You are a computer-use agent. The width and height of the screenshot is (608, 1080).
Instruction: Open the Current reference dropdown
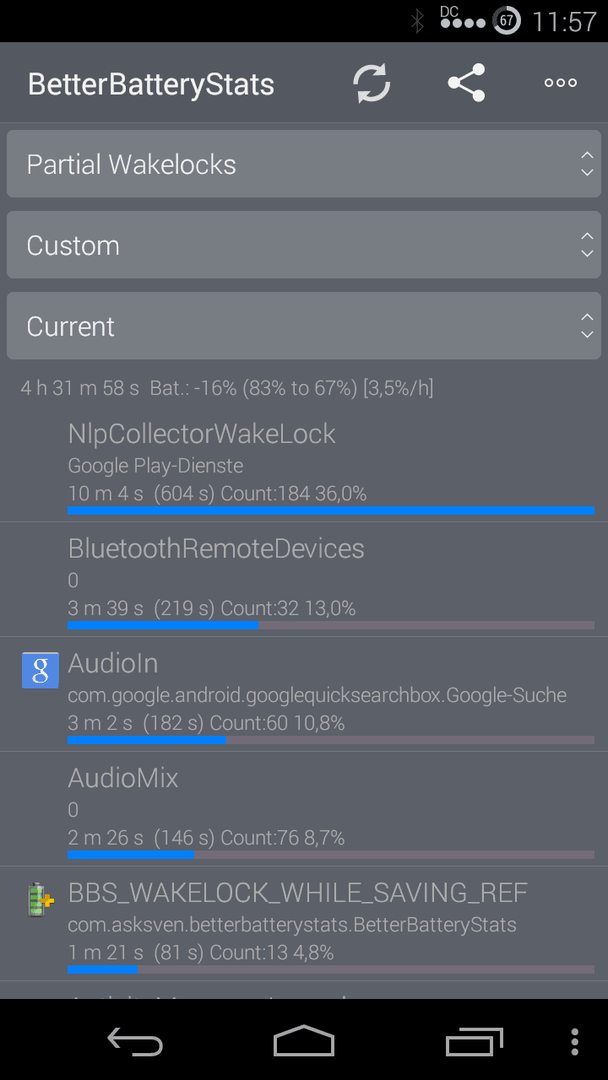point(304,325)
